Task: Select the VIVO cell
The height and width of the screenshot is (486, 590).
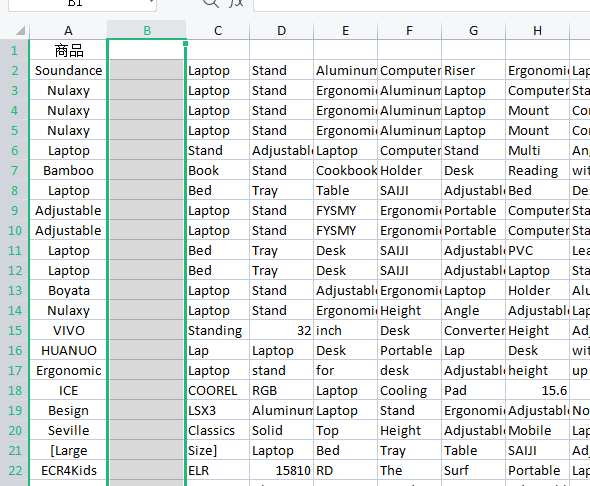Action: 68,330
